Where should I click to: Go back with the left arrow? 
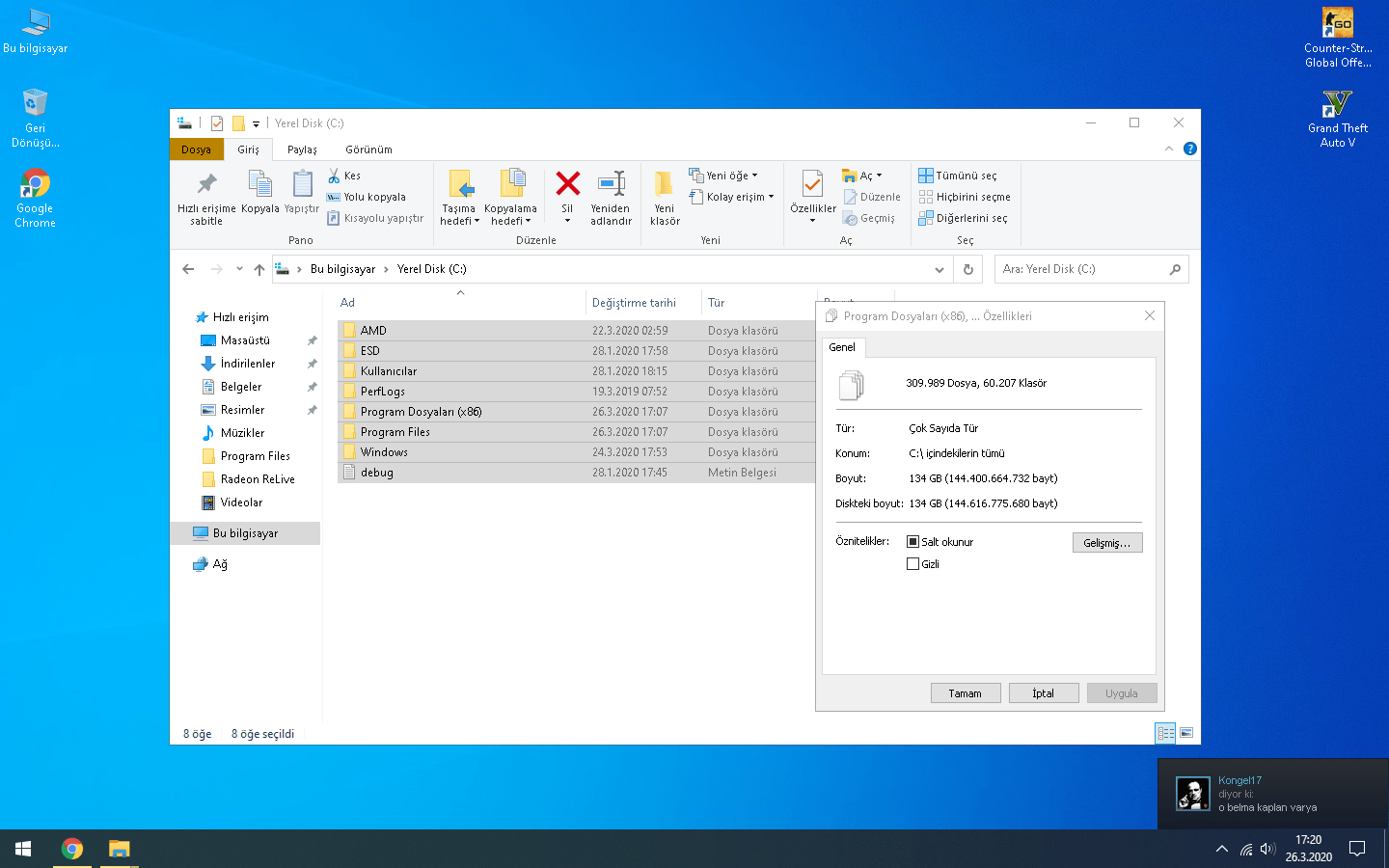(188, 269)
